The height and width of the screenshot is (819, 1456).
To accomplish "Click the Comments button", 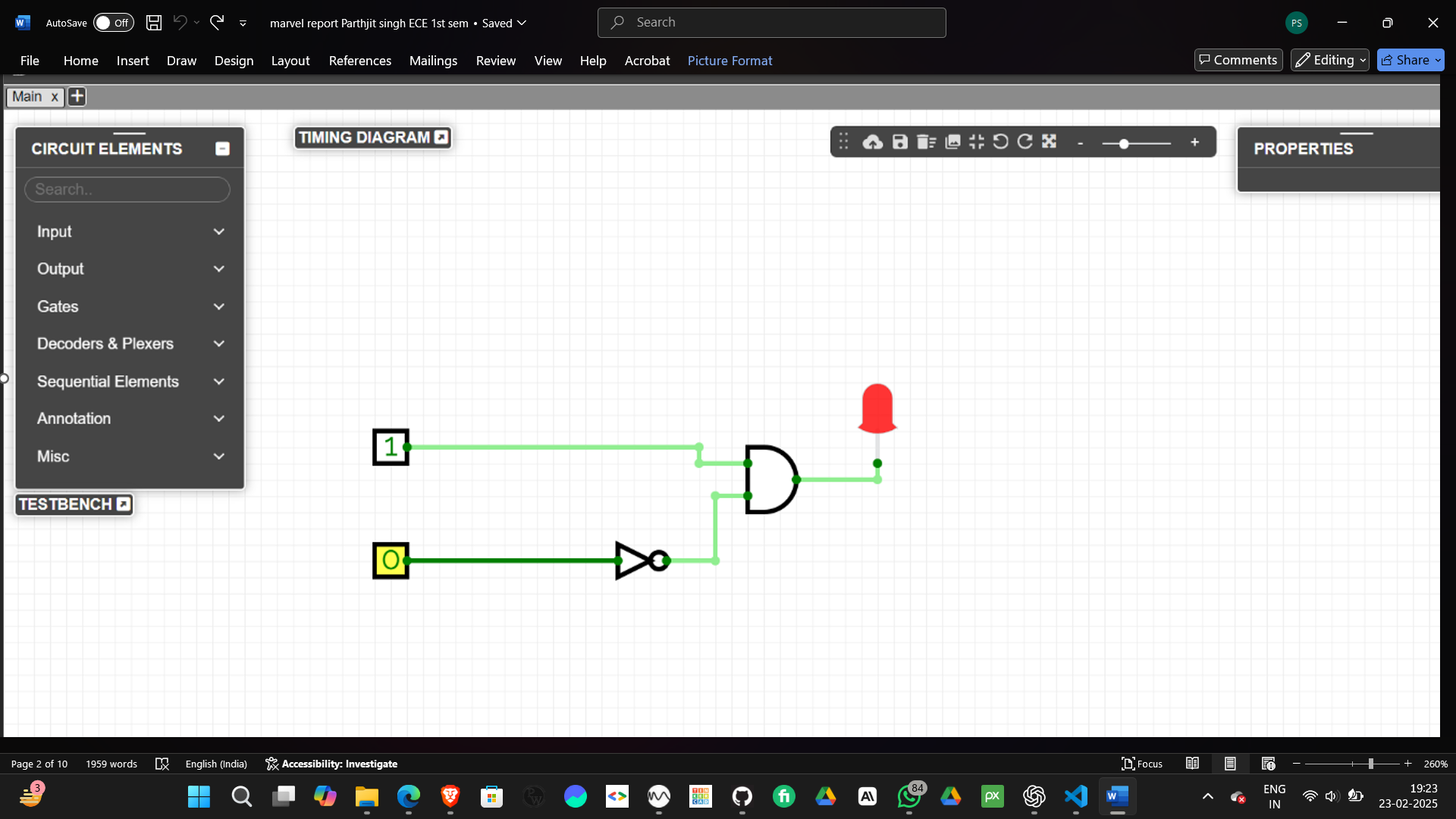I will click(1238, 60).
